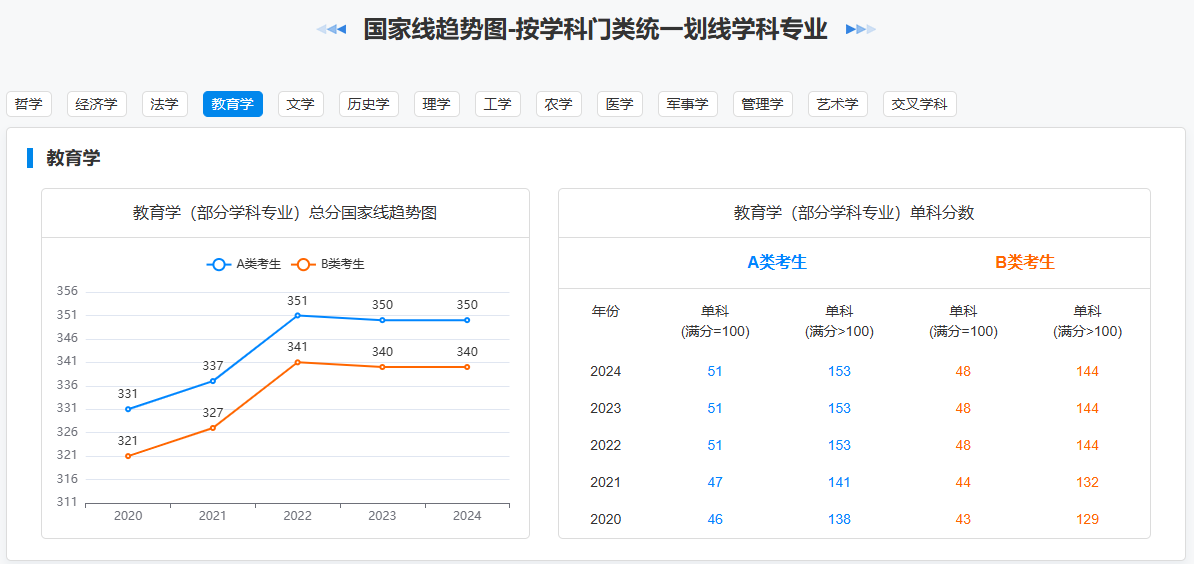Select the 艺术学 tab
Screen dimensions: 1194x564
click(837, 104)
